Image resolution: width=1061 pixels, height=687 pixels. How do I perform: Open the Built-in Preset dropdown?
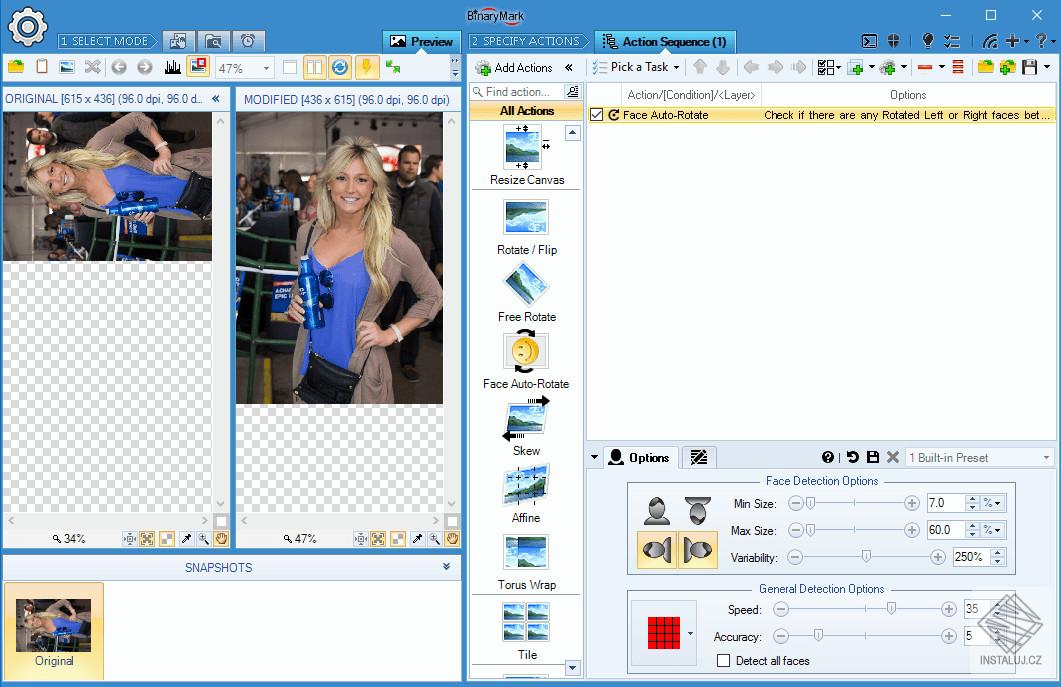coord(1045,458)
